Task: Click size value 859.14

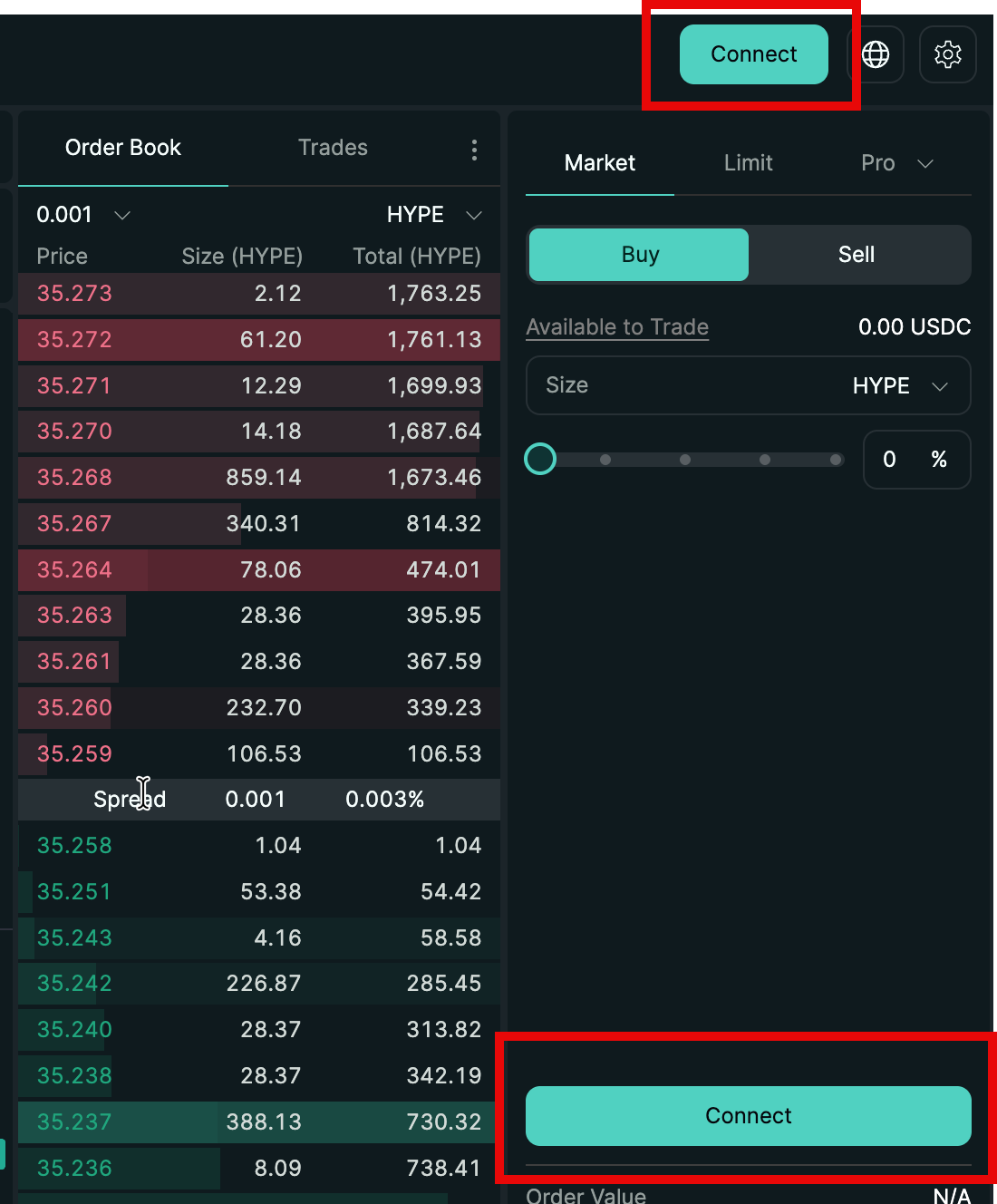Action: (264, 478)
